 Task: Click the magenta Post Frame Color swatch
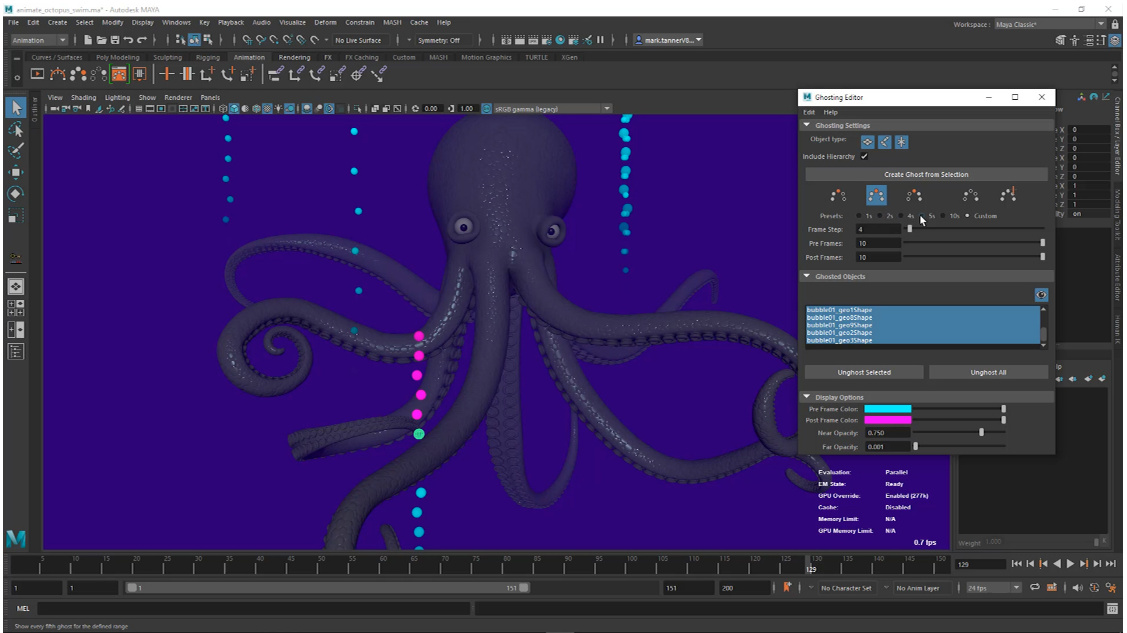887,420
